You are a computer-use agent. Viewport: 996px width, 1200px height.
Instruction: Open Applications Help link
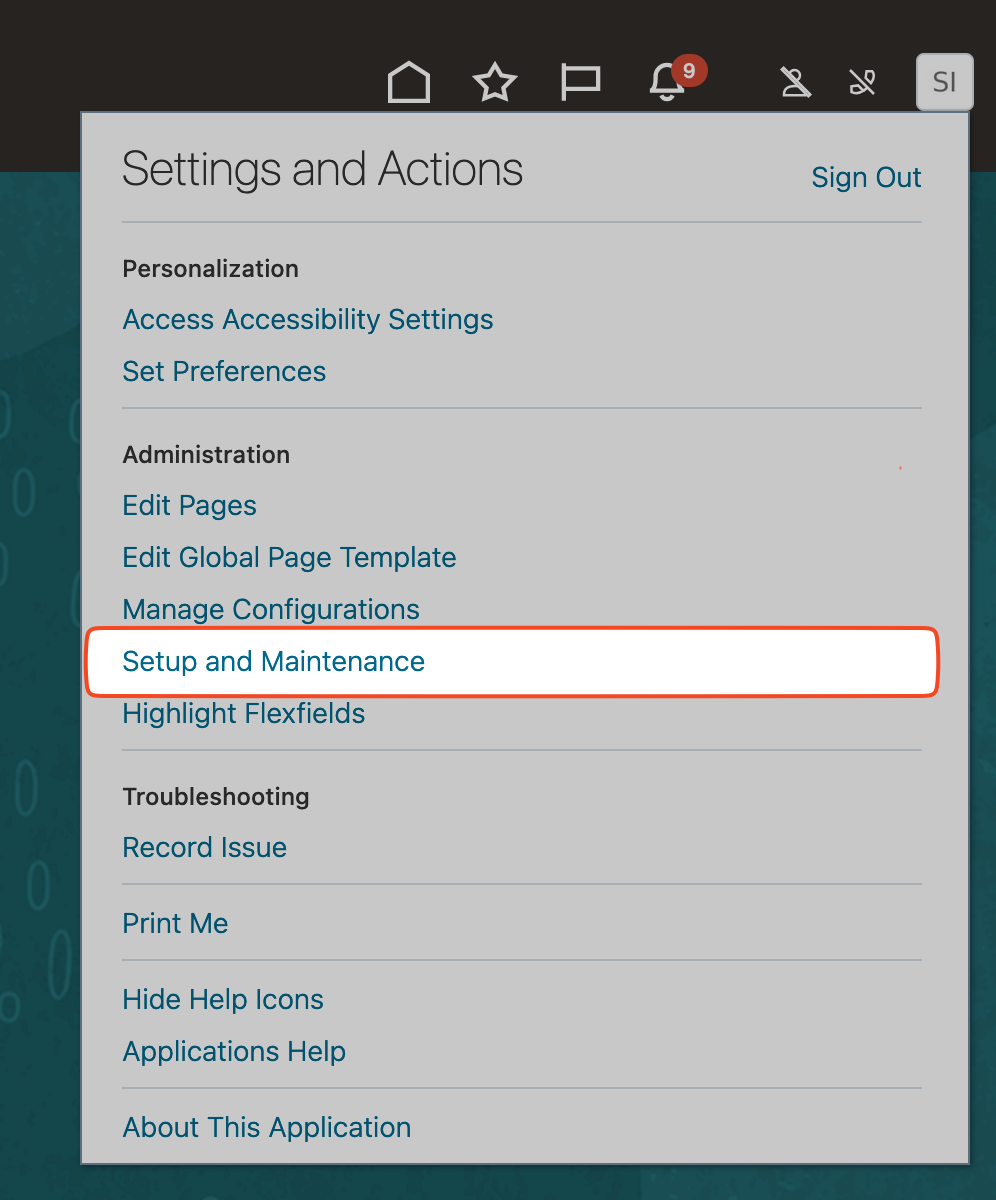tap(234, 1052)
